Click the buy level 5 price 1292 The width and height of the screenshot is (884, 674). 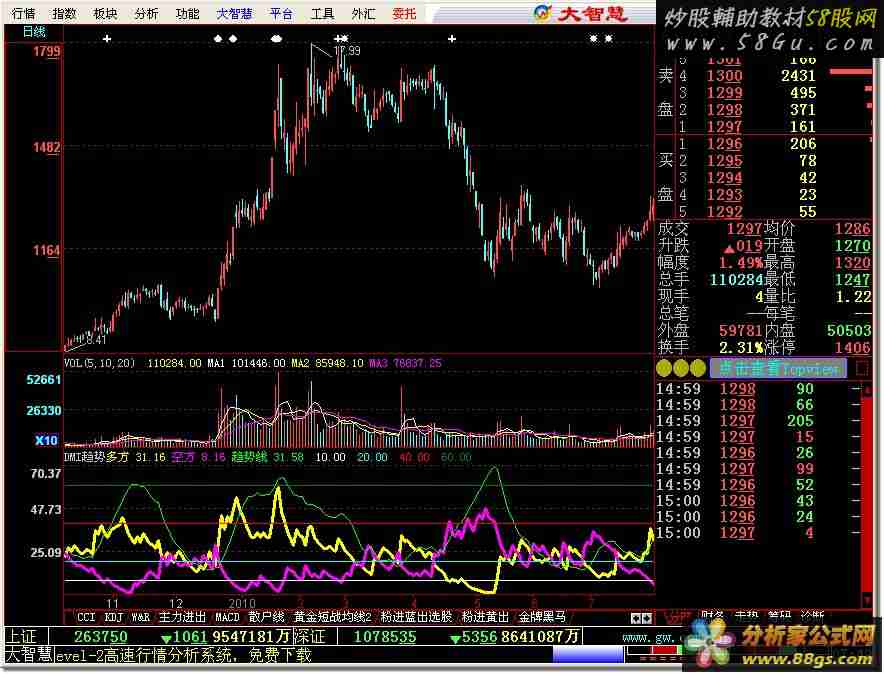point(724,212)
